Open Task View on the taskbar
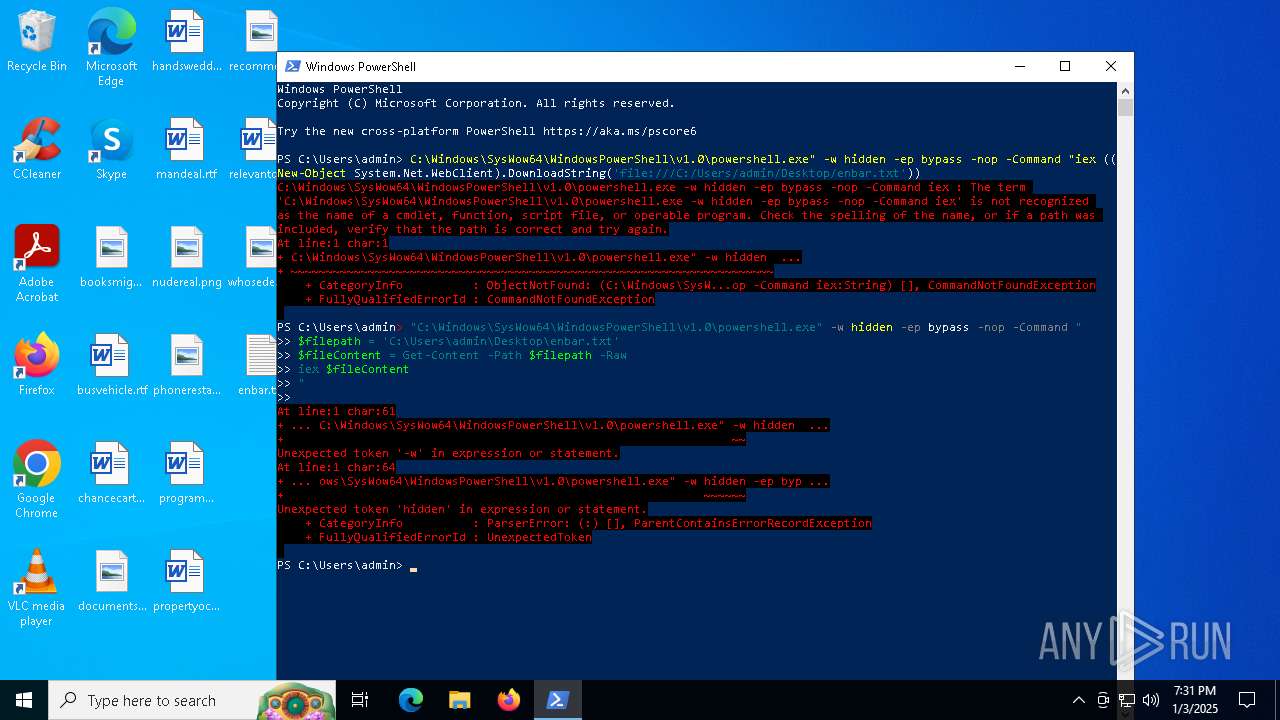The height and width of the screenshot is (720, 1280). click(360, 700)
